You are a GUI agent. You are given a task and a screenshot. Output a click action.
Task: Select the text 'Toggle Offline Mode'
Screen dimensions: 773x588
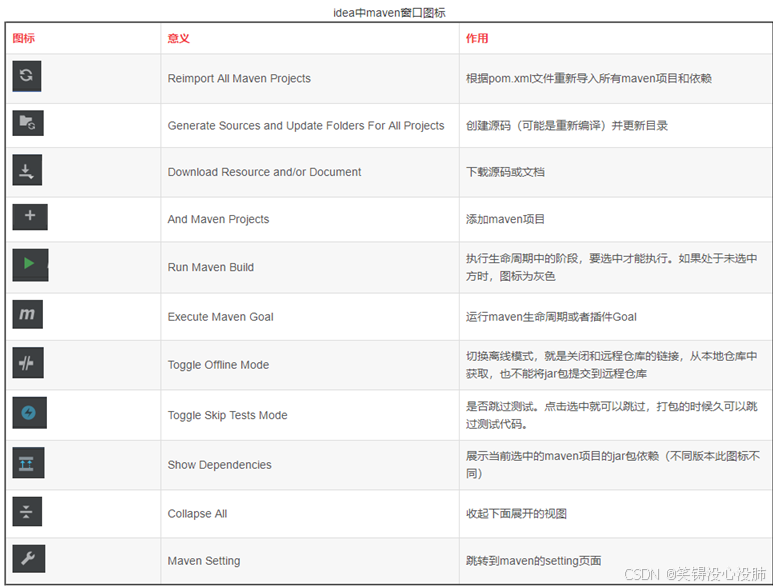[218, 365]
